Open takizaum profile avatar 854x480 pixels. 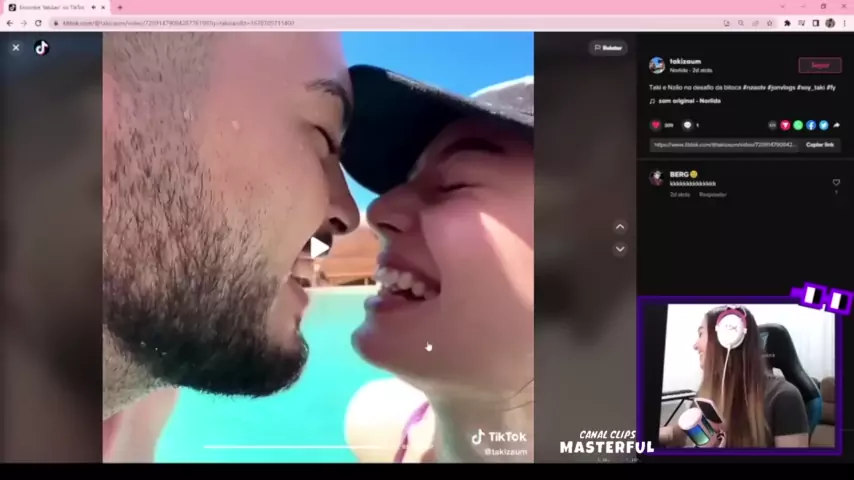(x=657, y=65)
